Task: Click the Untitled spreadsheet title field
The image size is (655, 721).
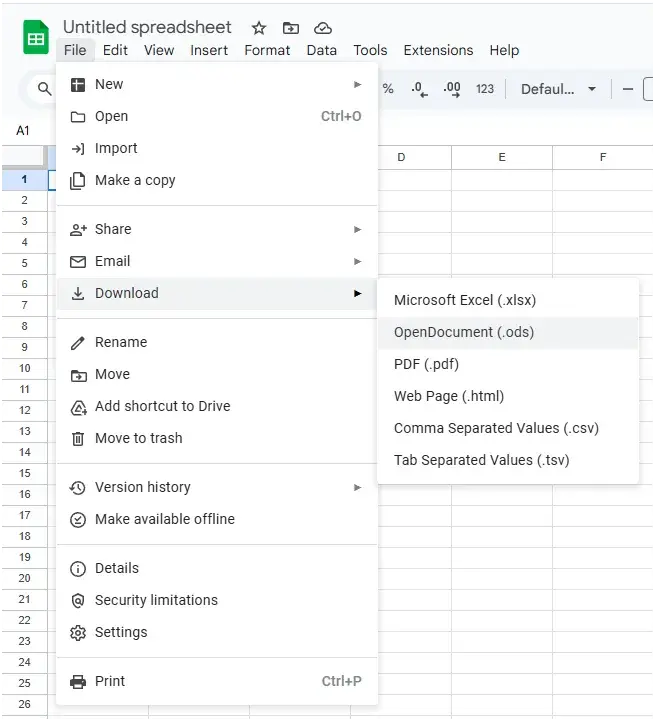Action: 147,27
